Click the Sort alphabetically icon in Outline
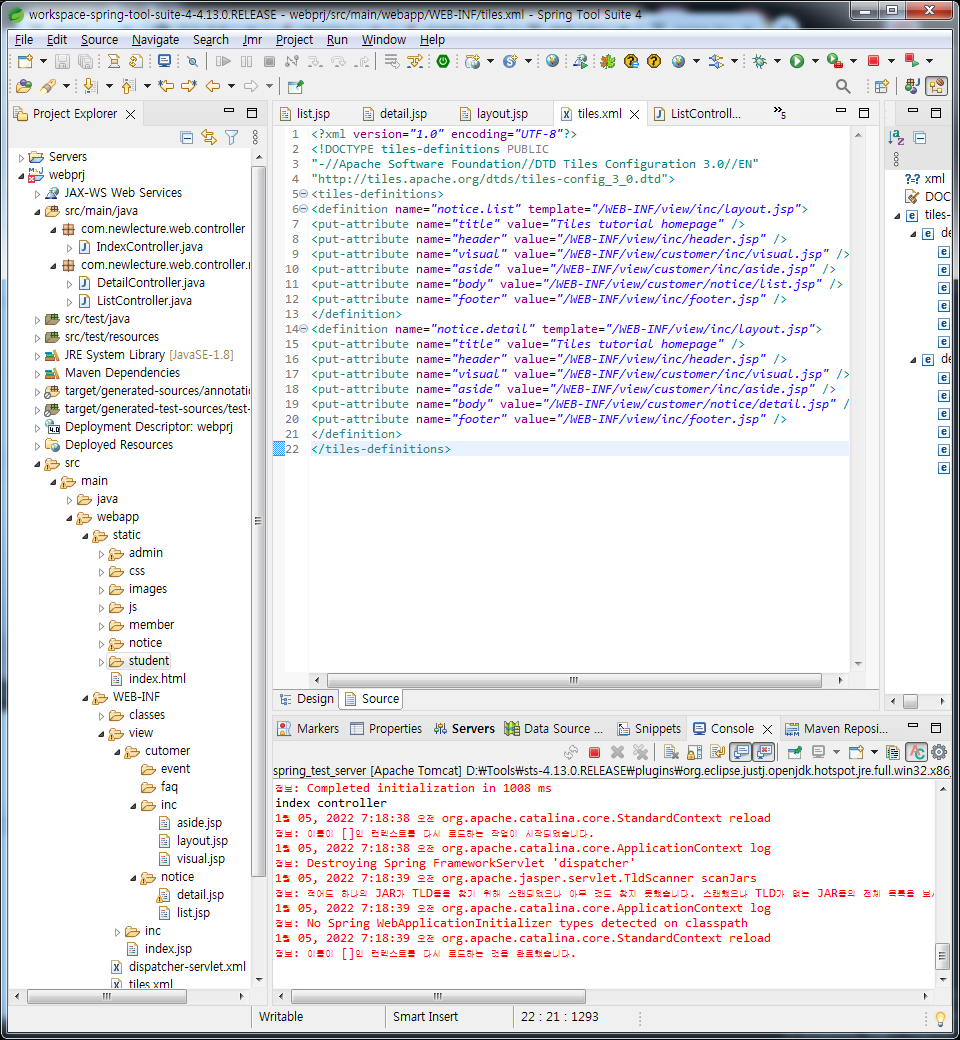Image resolution: width=960 pixels, height=1040 pixels. [x=896, y=138]
